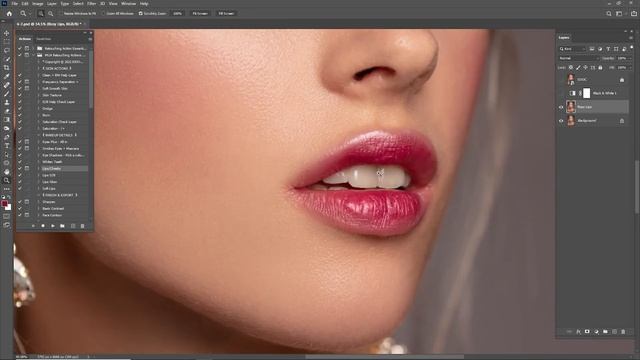Select the Eyedropper tool
Image resolution: width=640 pixels, height=360 pixels.
(x=7, y=76)
